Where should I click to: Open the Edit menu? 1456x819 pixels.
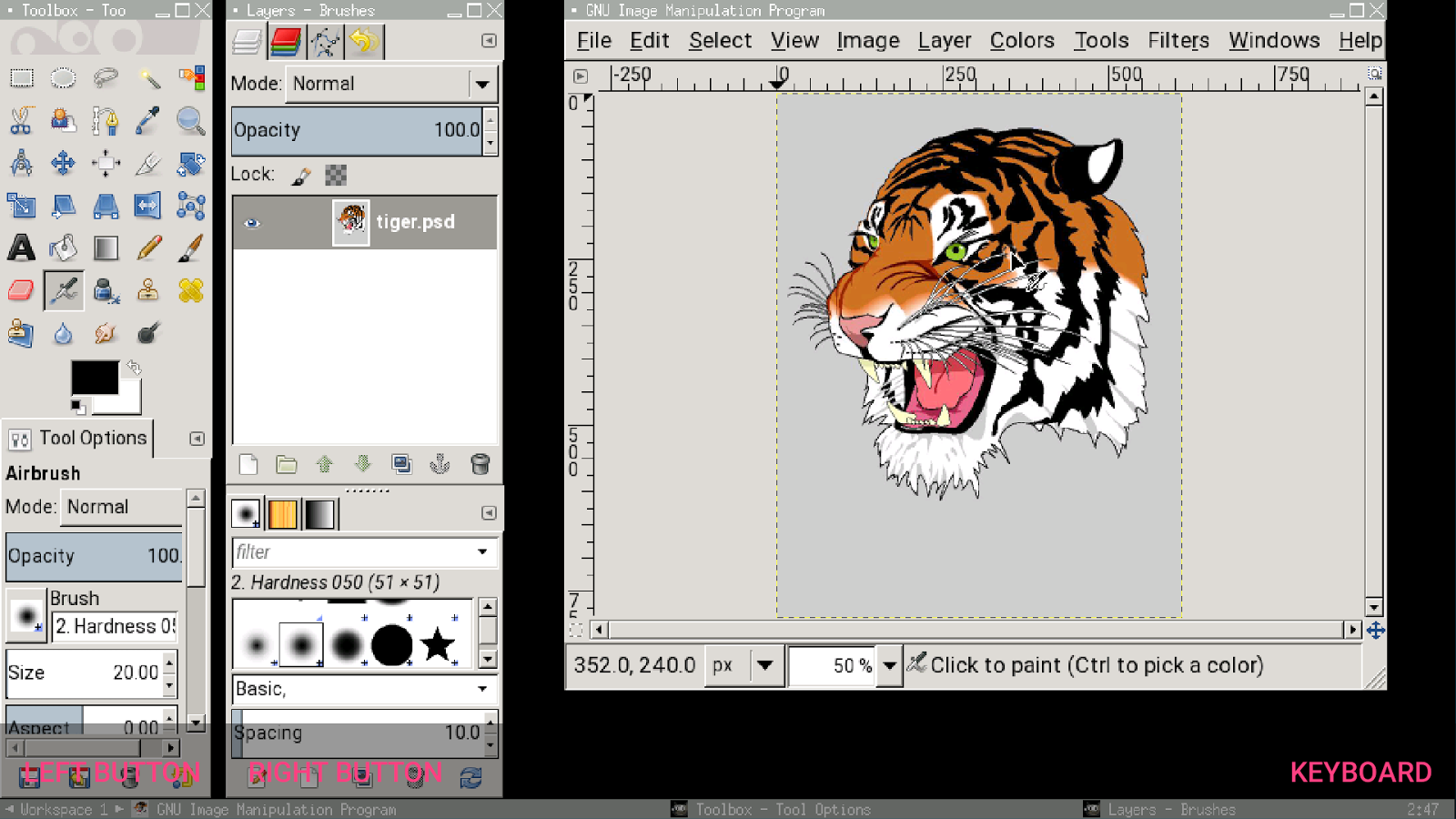pyautogui.click(x=650, y=41)
